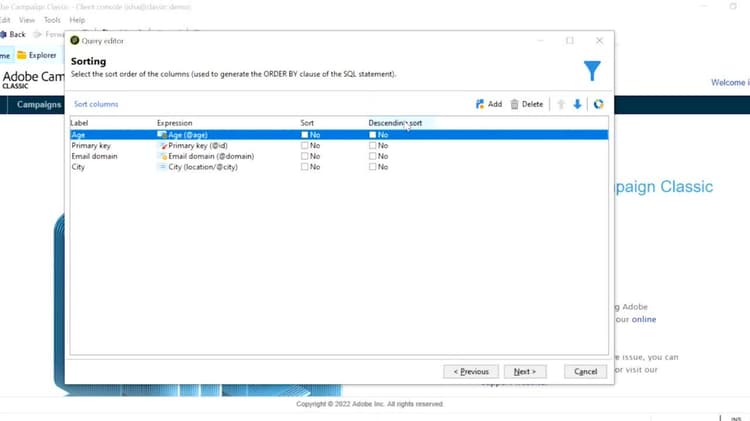Viewport: 750px width, 421px height.
Task: Click the Age (@age) expression cell
Action: click(188, 135)
